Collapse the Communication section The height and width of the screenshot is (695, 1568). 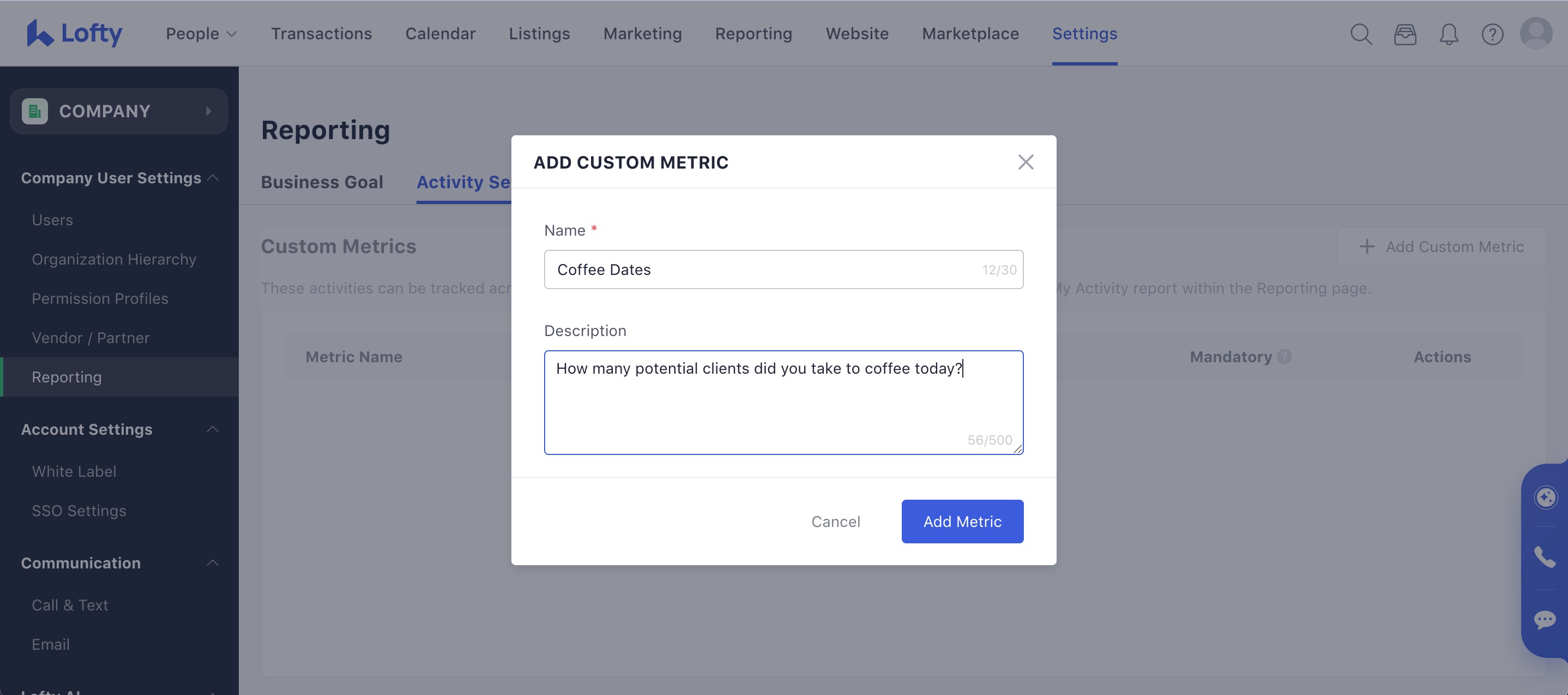tap(213, 562)
